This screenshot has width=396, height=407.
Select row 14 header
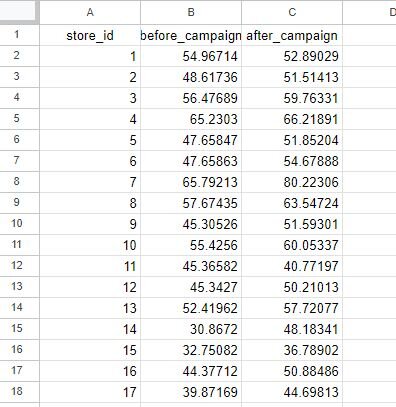coord(19,308)
